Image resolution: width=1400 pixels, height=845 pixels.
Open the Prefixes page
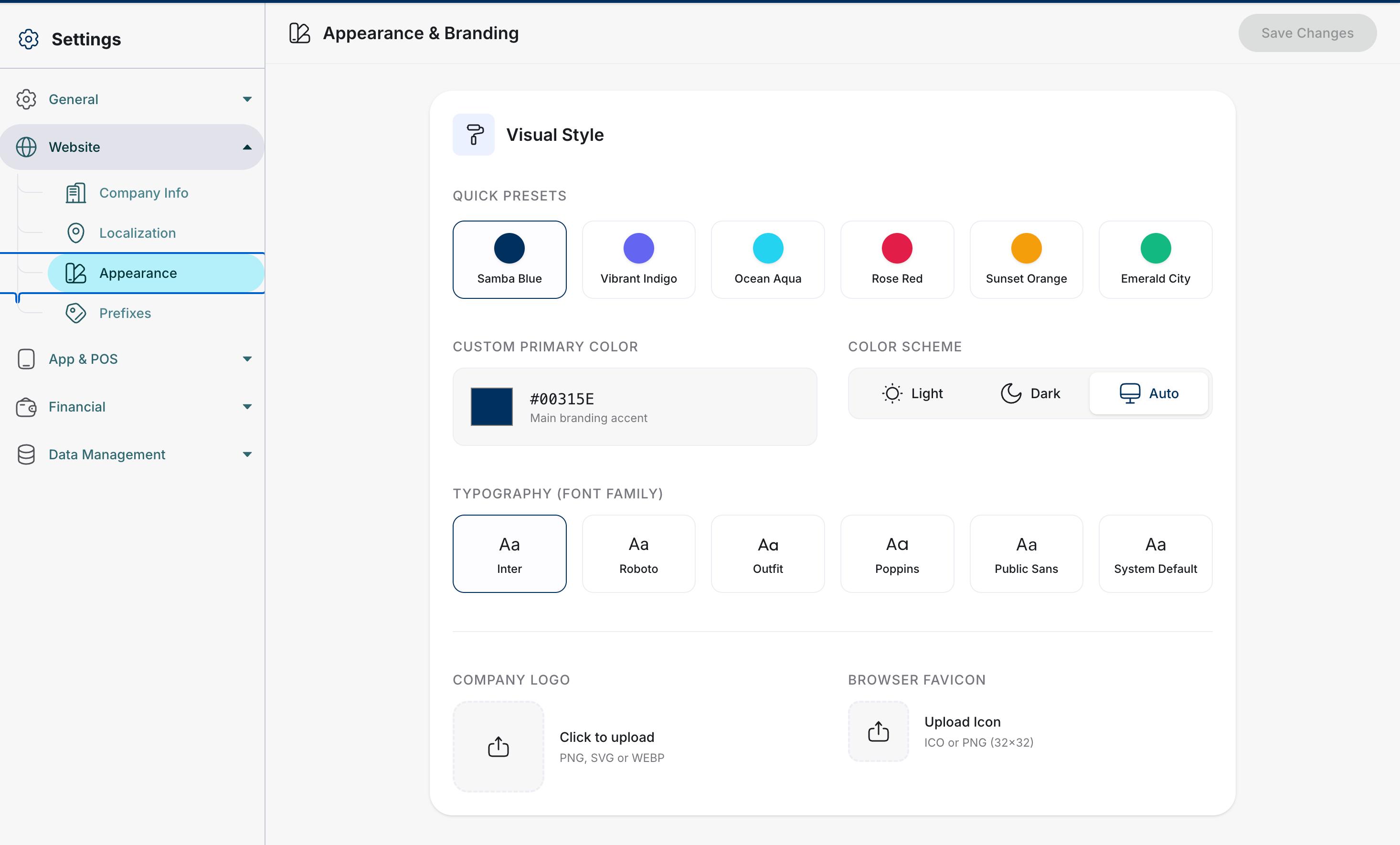[x=156, y=313]
